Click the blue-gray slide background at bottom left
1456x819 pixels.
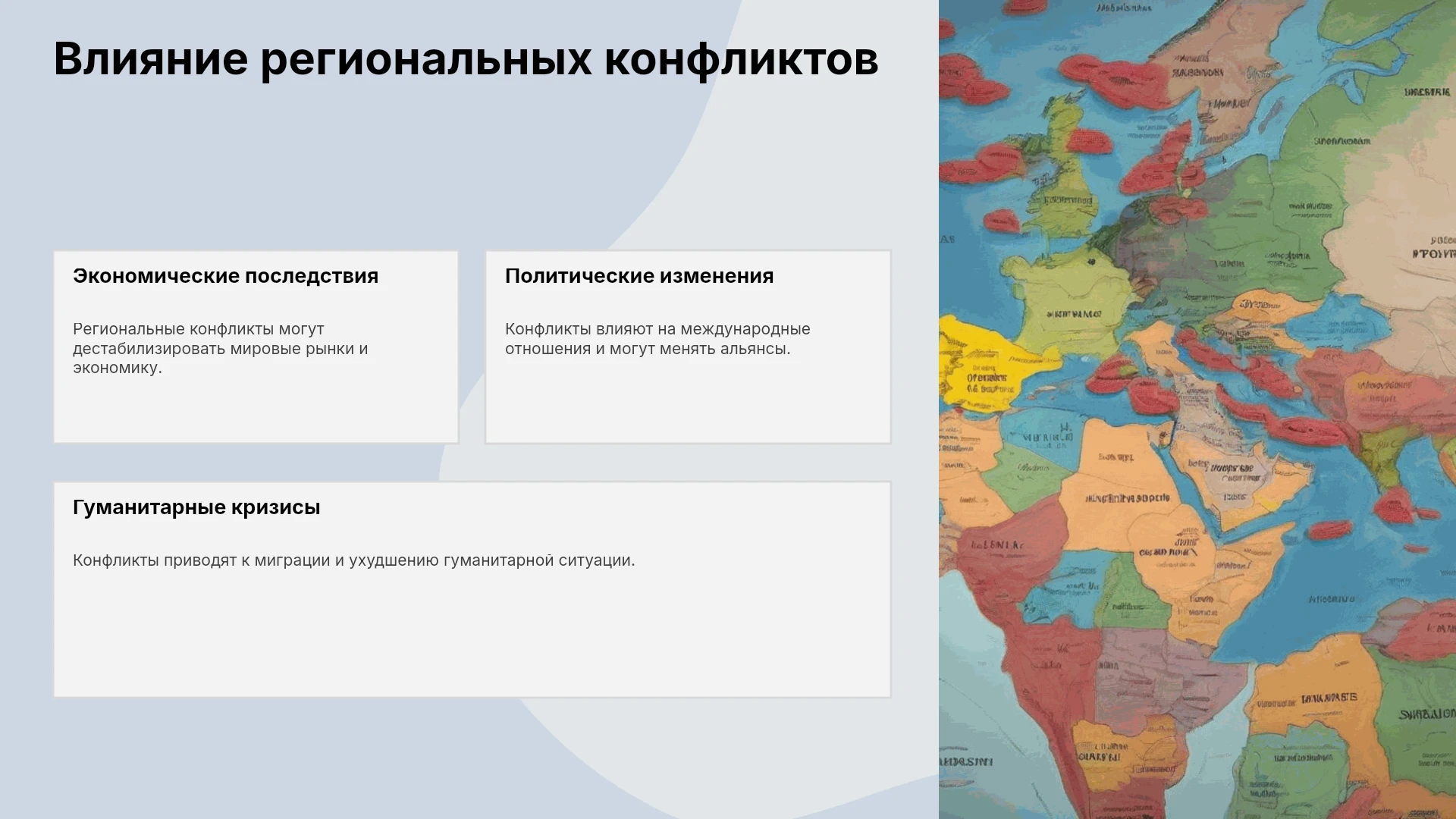coord(227,758)
